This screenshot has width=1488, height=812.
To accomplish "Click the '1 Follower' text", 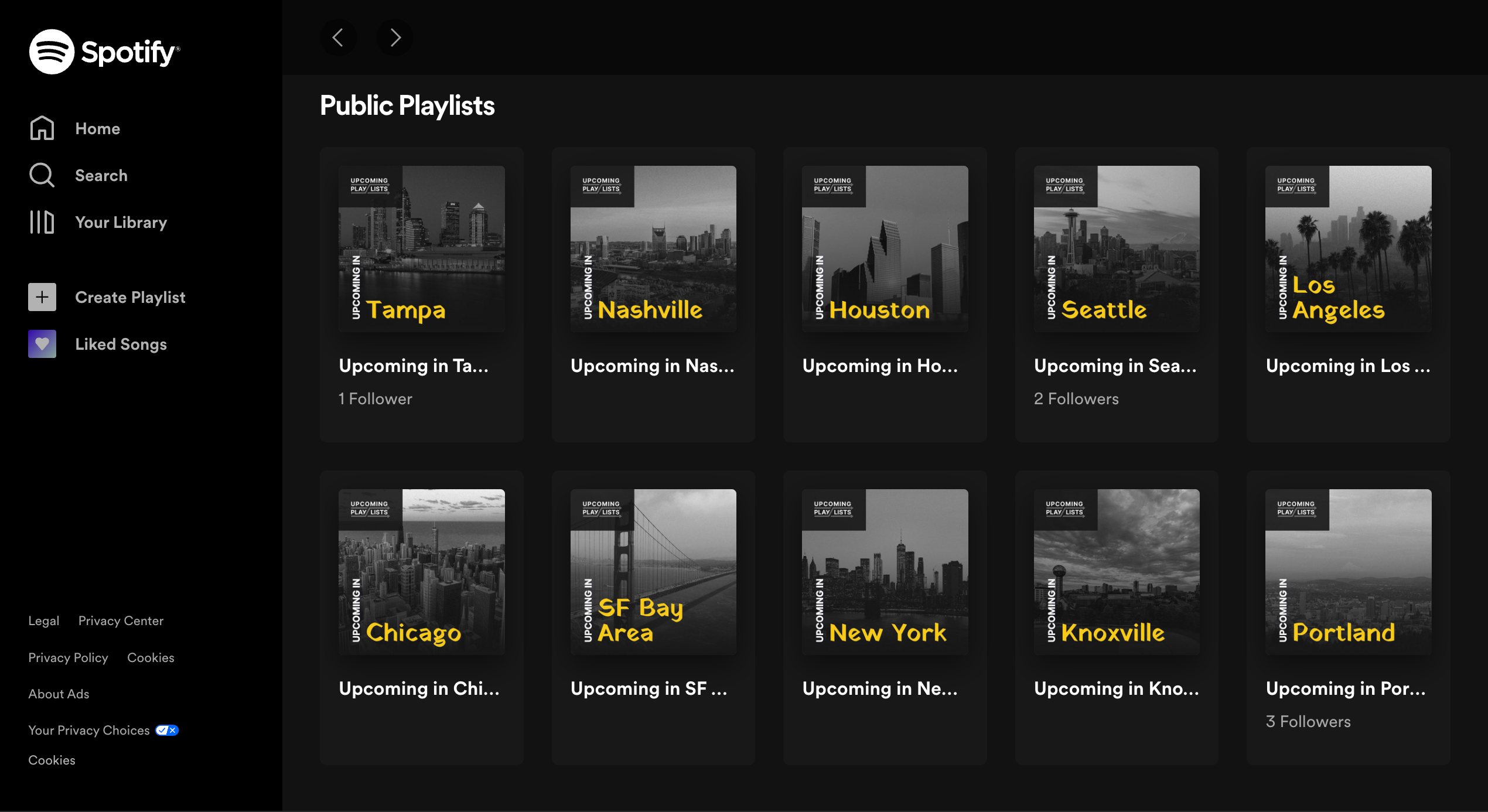I will coord(376,399).
